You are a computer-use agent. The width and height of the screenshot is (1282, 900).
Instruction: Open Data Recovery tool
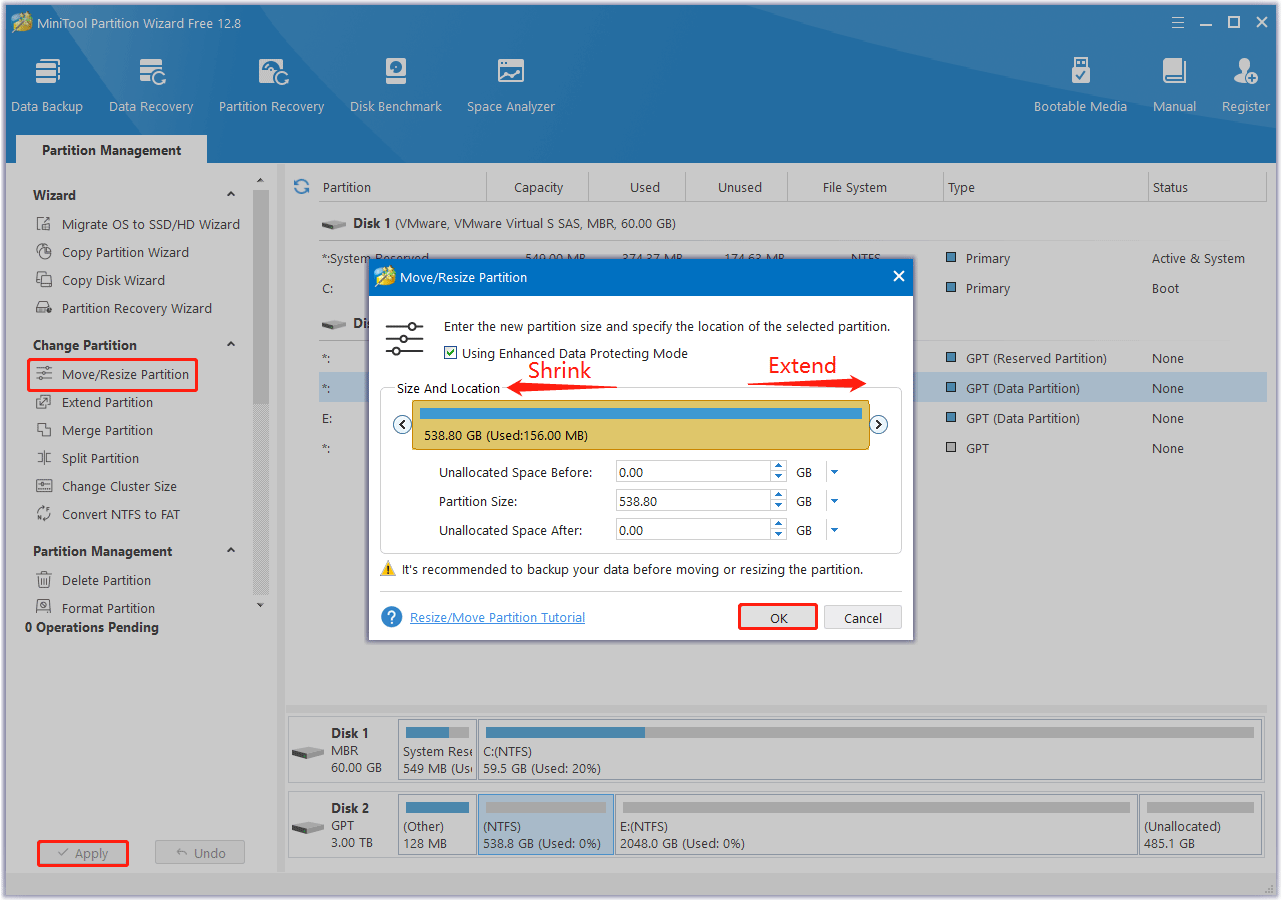pyautogui.click(x=151, y=85)
